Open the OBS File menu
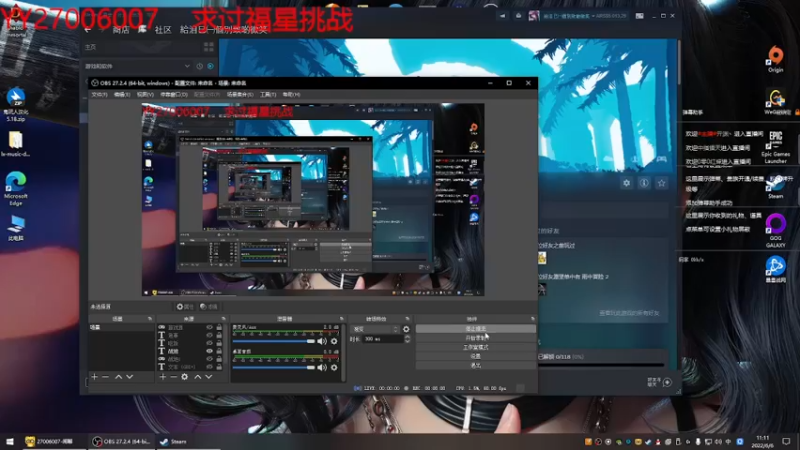Viewport: 800px width, 450px height. pyautogui.click(x=99, y=95)
